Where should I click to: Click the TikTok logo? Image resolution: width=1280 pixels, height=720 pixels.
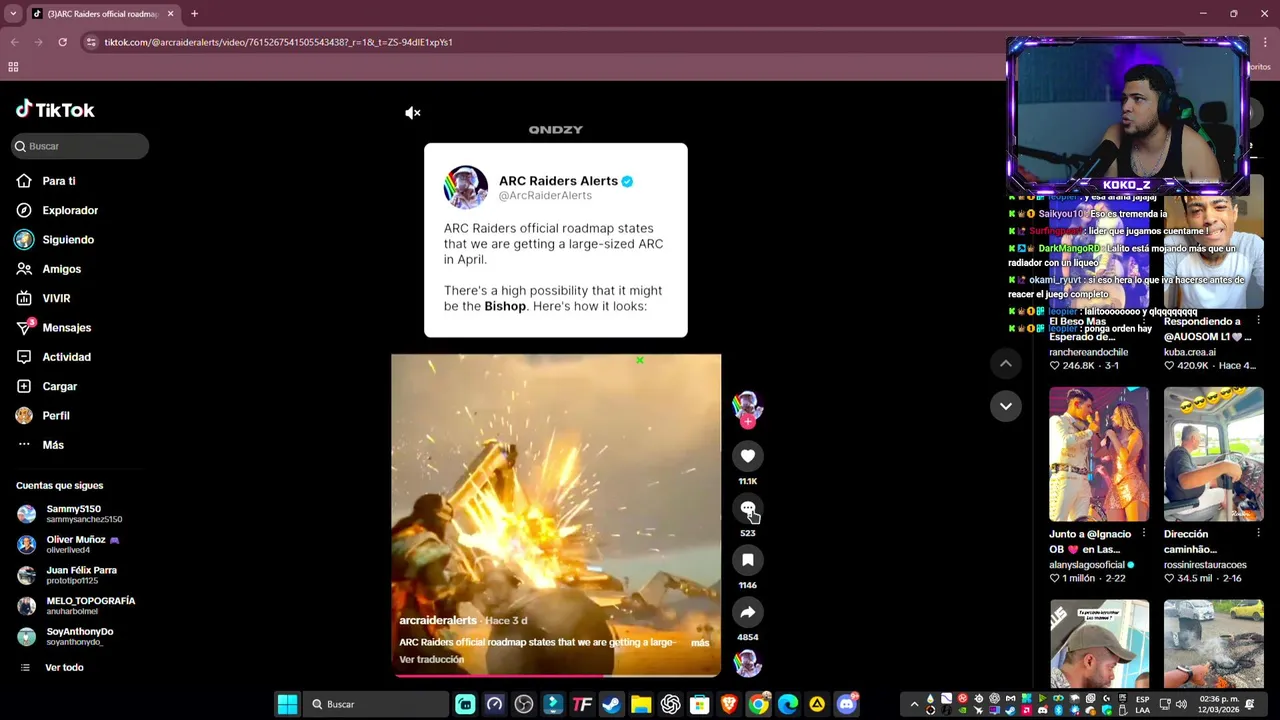(55, 110)
